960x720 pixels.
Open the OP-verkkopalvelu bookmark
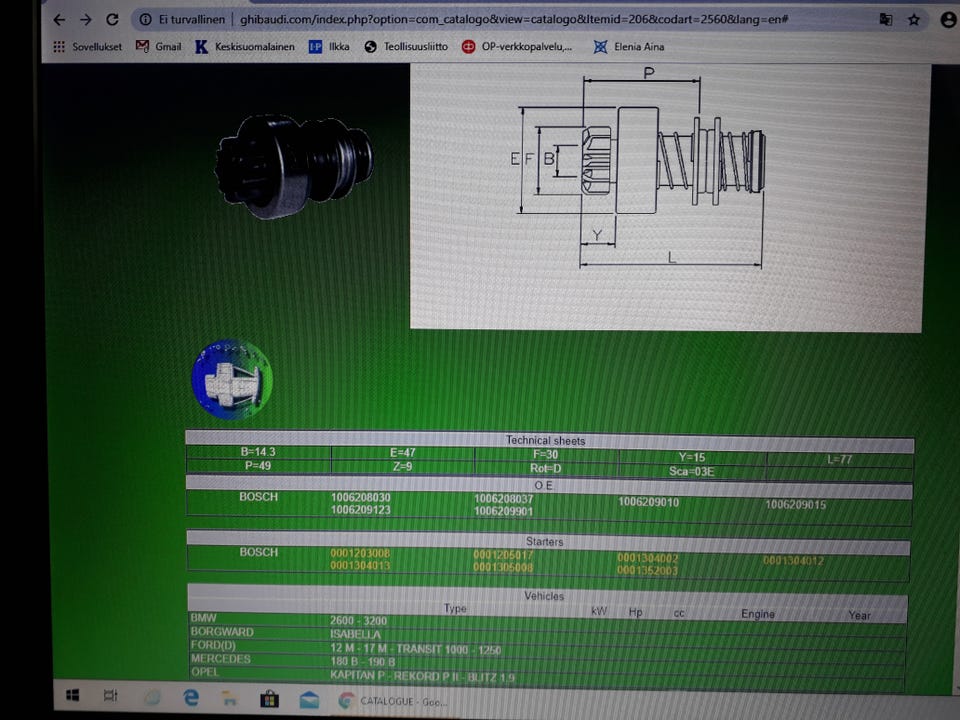click(x=517, y=47)
